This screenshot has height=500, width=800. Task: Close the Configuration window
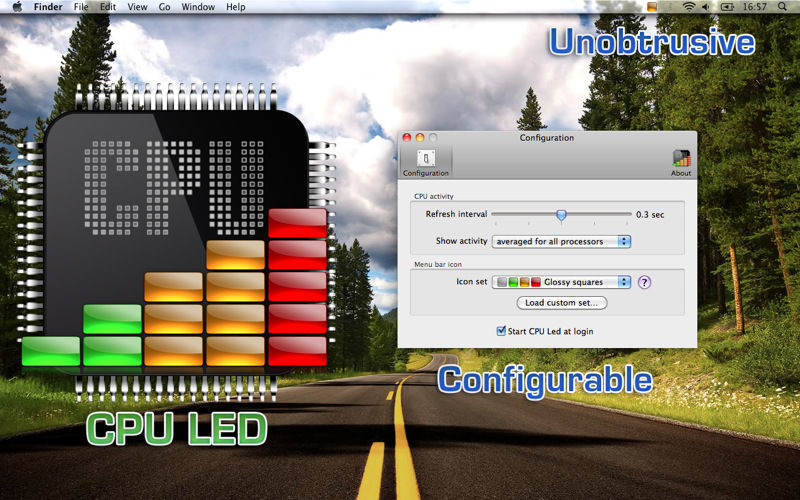coord(407,137)
